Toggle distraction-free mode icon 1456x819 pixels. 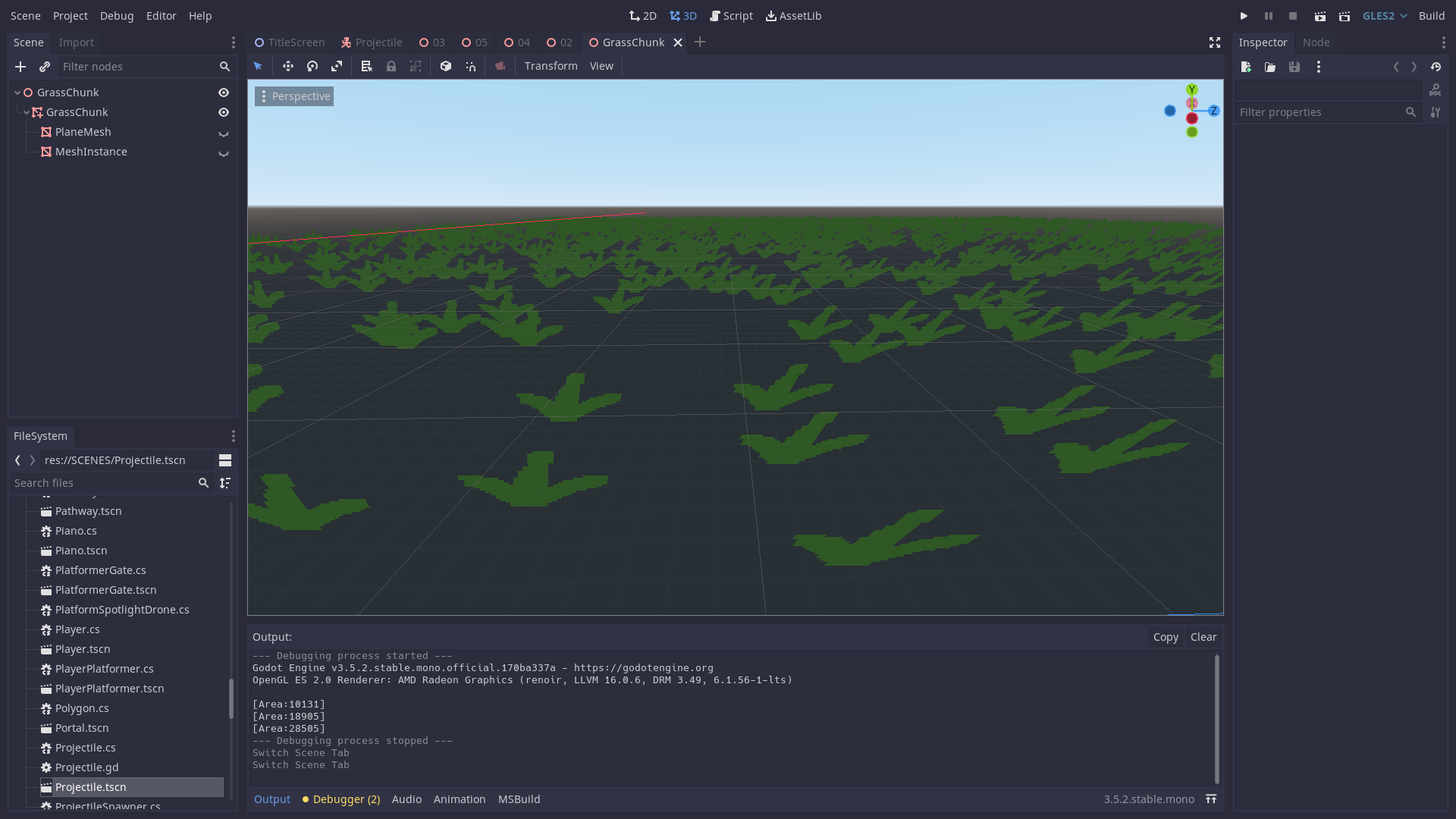pyautogui.click(x=1215, y=42)
